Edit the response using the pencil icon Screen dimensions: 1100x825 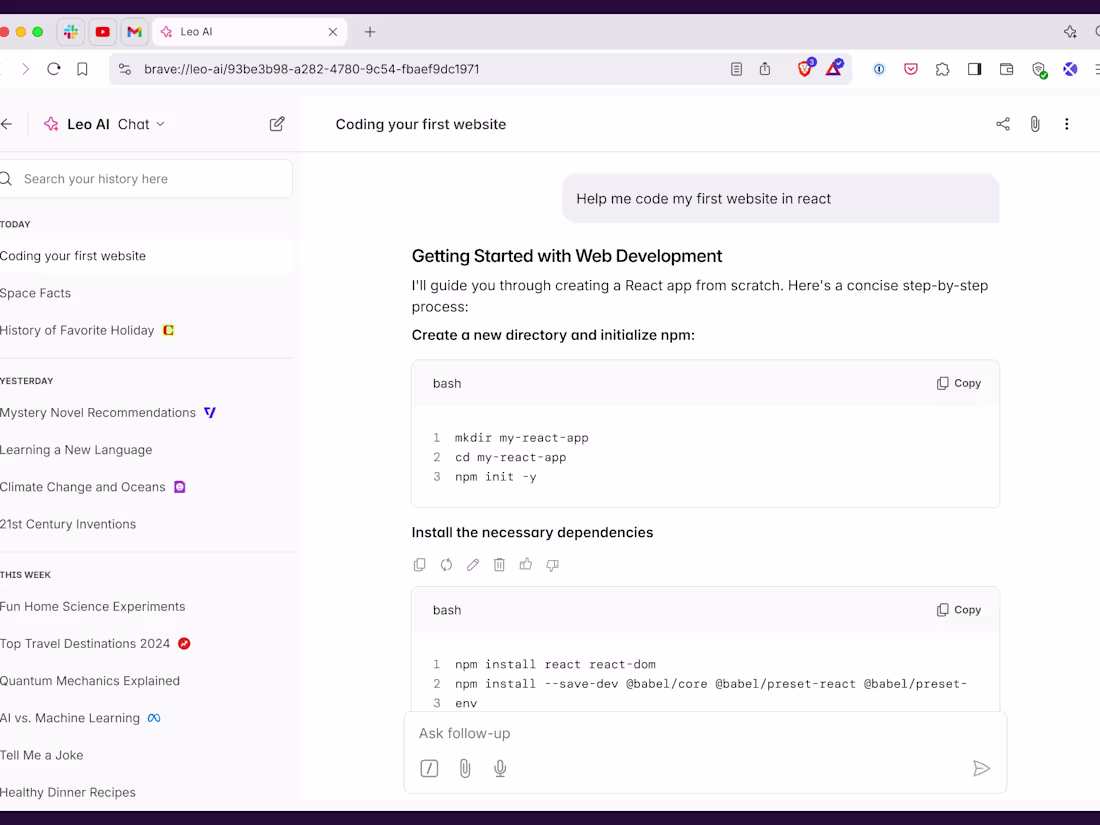click(472, 564)
